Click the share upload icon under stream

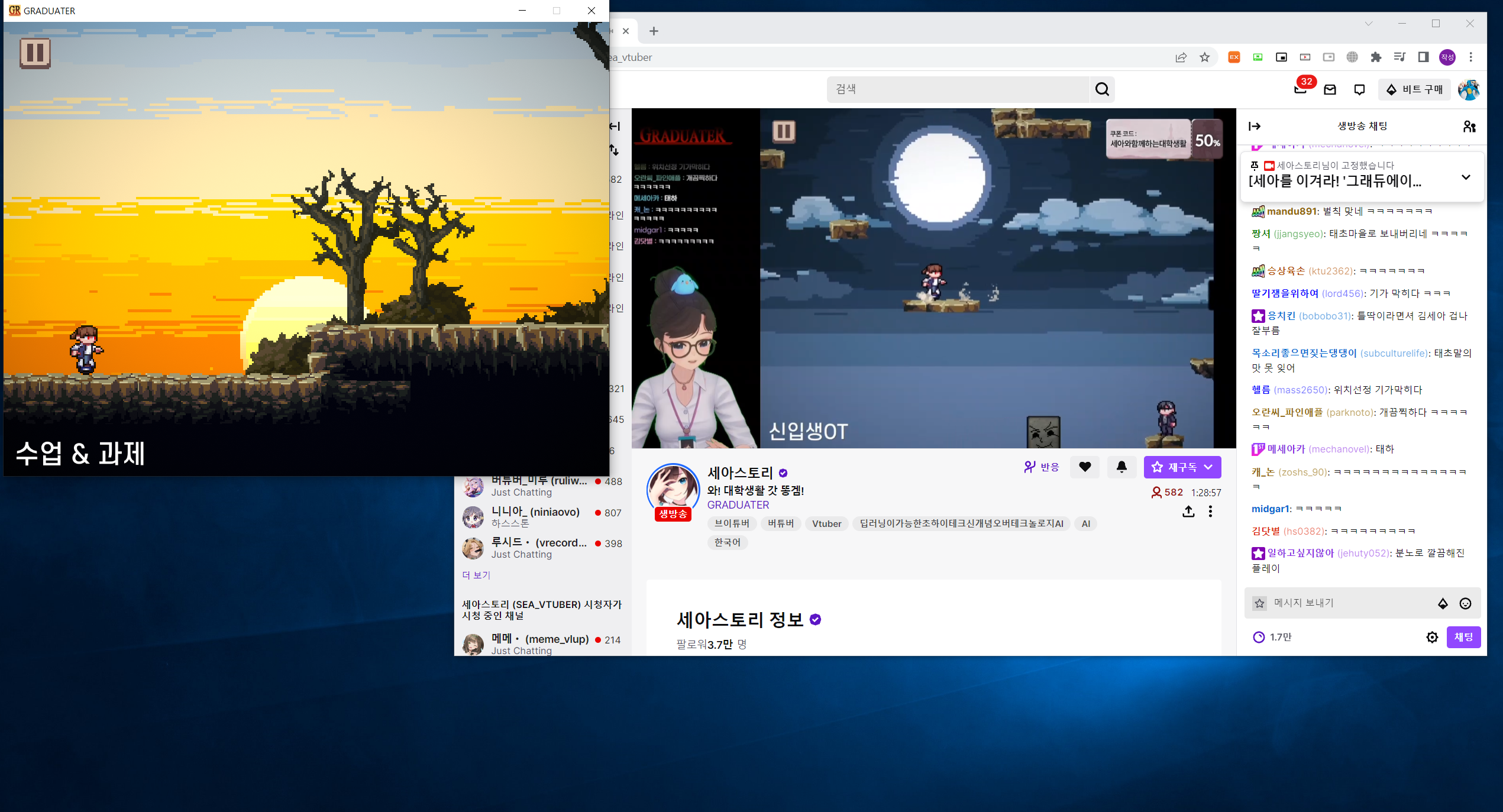click(1188, 512)
